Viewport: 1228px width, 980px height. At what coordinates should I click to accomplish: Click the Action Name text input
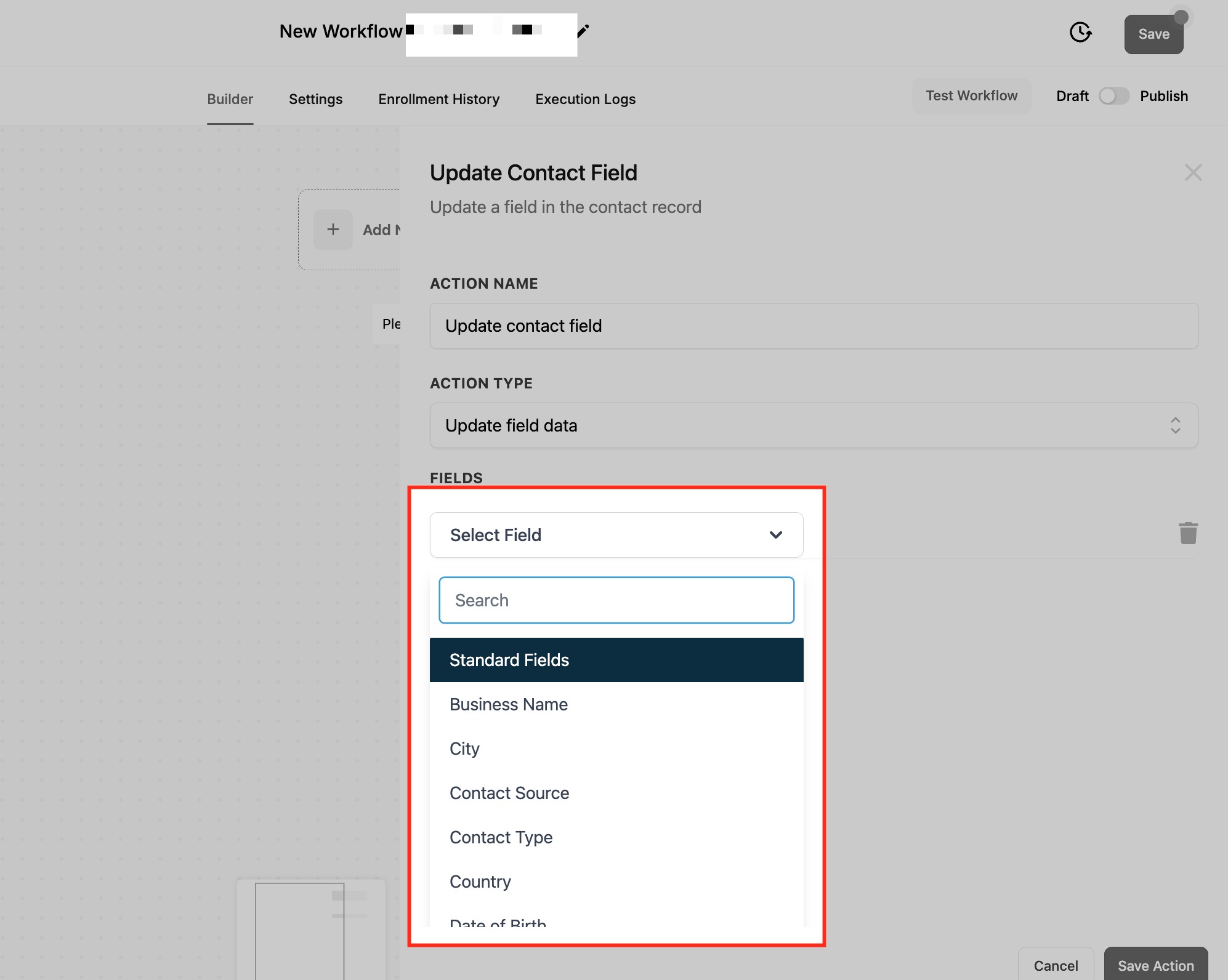[813, 326]
